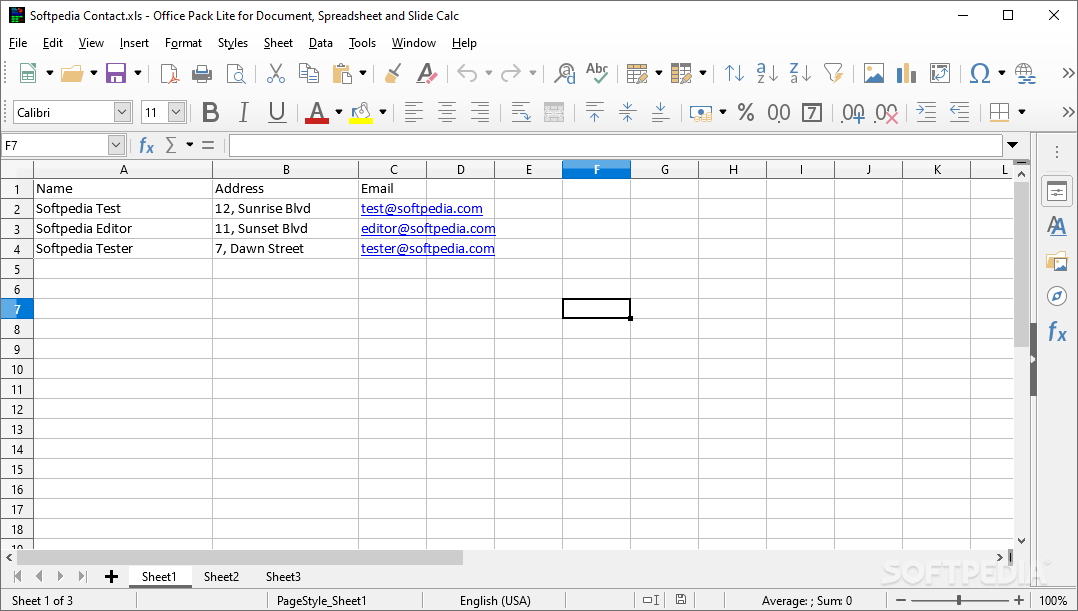1078x611 pixels.
Task: Insert Image icon
Action: tap(874, 73)
